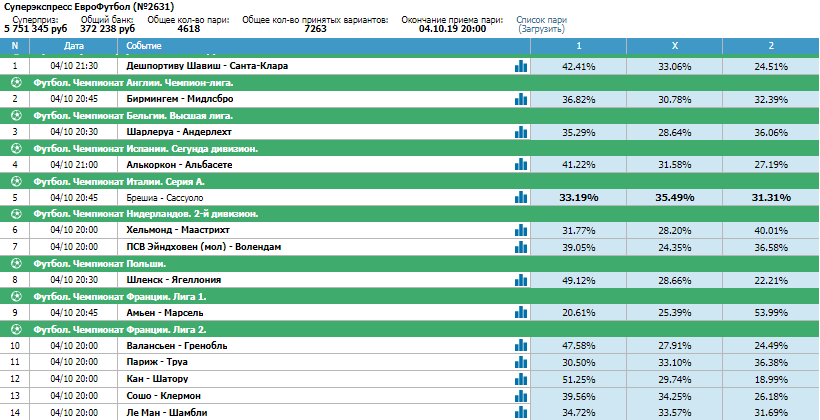Click the (Загрузить) download link
This screenshot has height=420, width=820.
click(541, 29)
